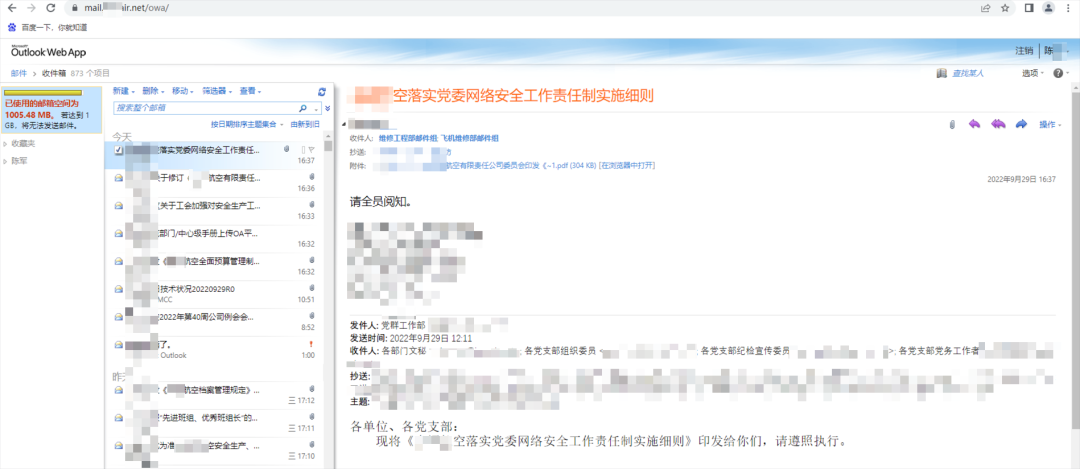Click the red importance mark at 1:00
The width and height of the screenshot is (1080, 469).
[x=312, y=344]
